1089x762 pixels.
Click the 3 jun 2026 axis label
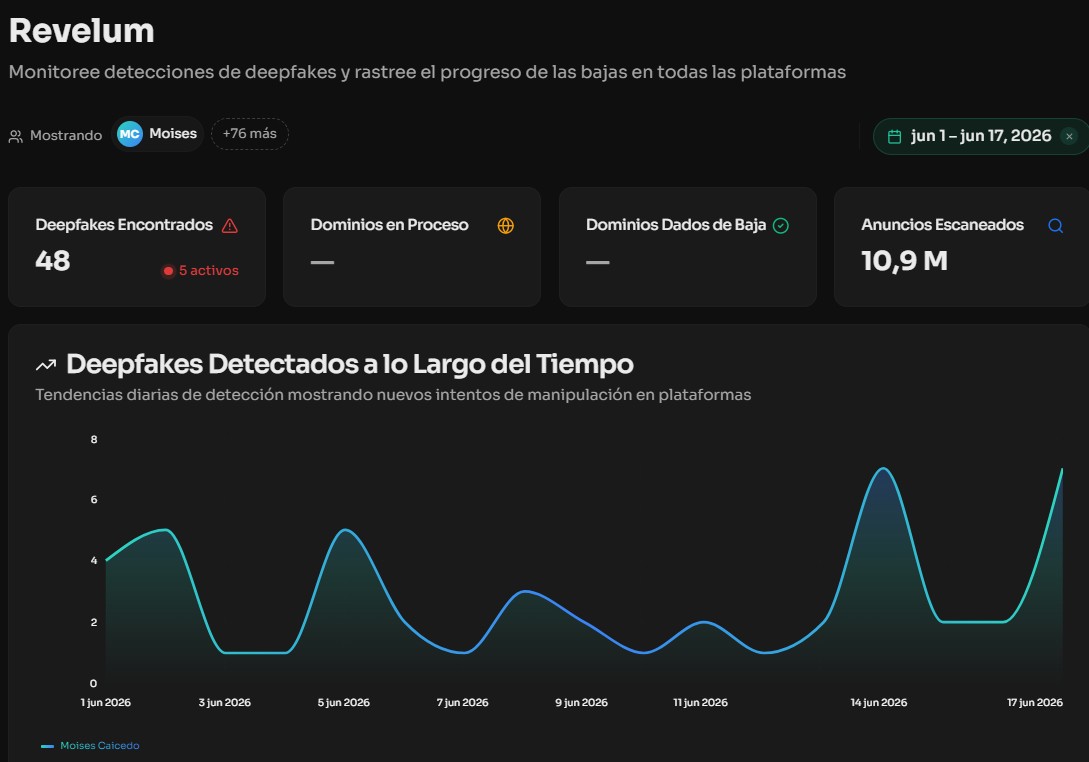[x=224, y=702]
